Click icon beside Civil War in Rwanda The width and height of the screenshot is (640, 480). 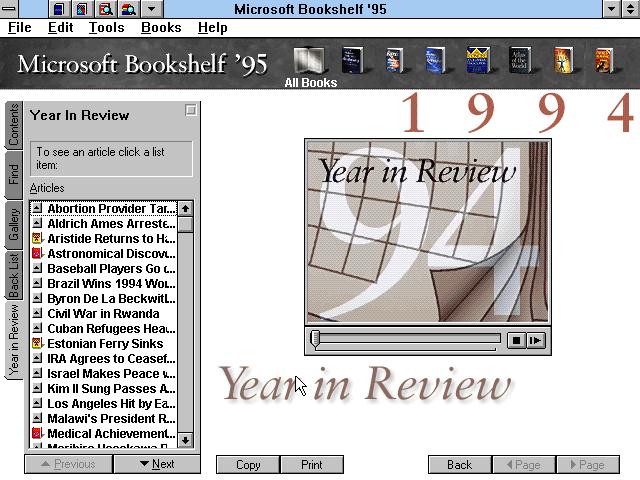pyautogui.click(x=37, y=313)
